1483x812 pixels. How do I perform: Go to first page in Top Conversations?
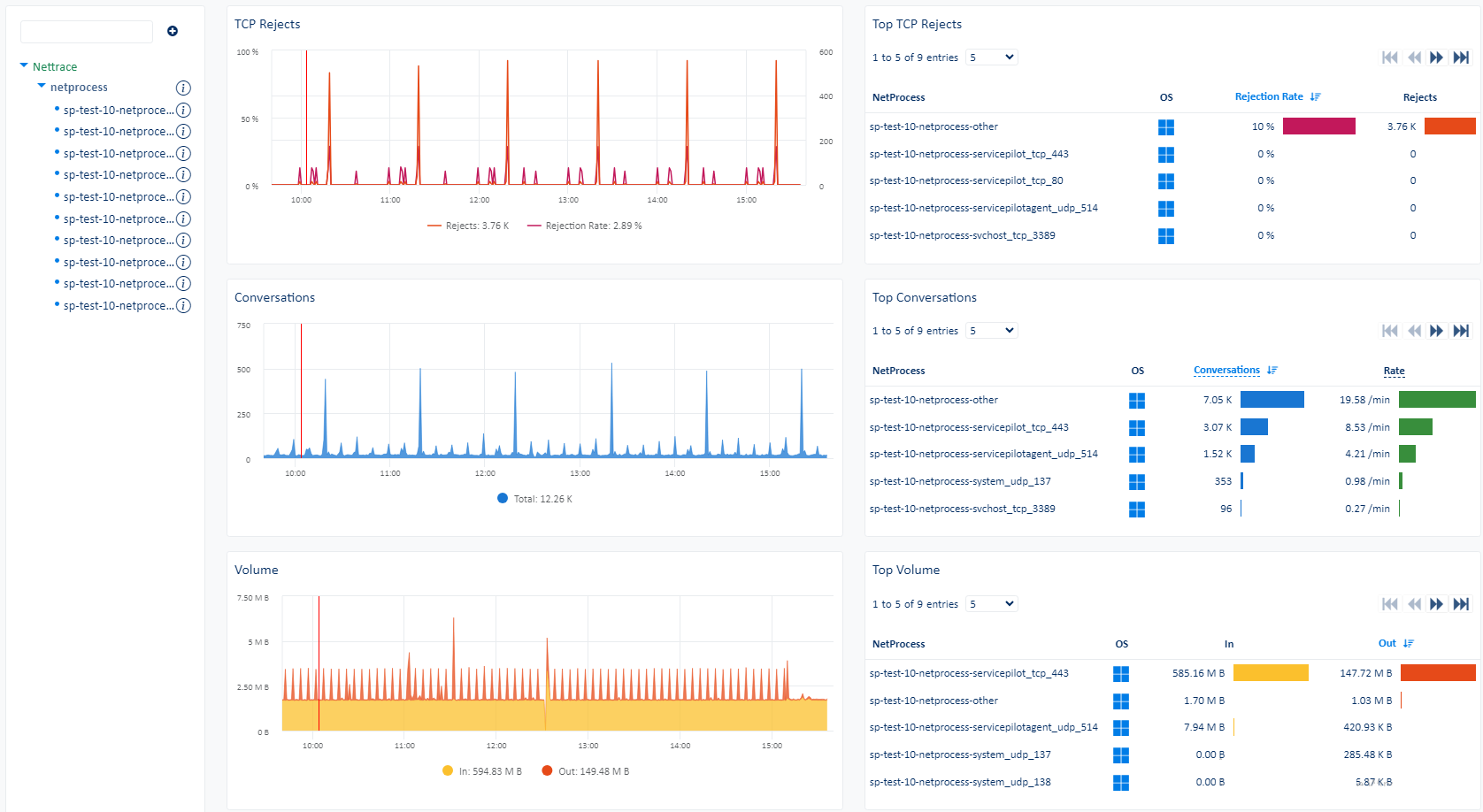coord(1390,331)
